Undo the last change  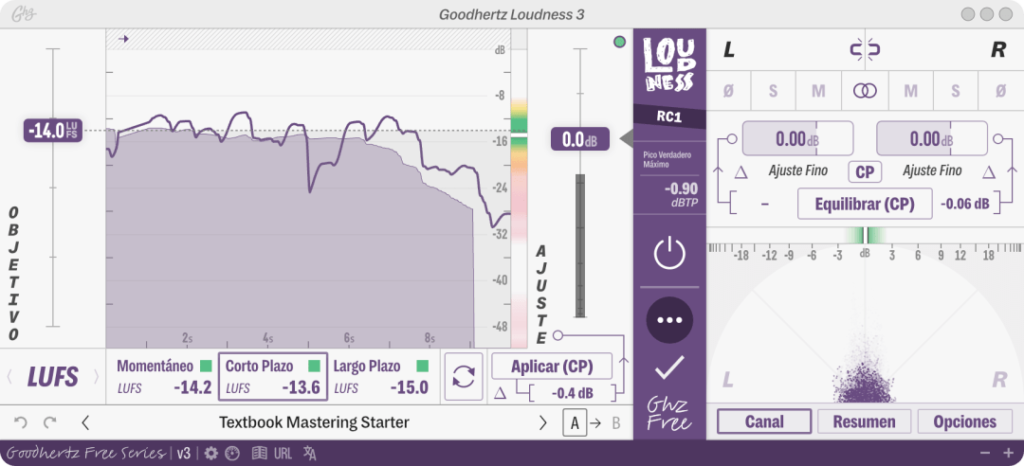pos(21,423)
